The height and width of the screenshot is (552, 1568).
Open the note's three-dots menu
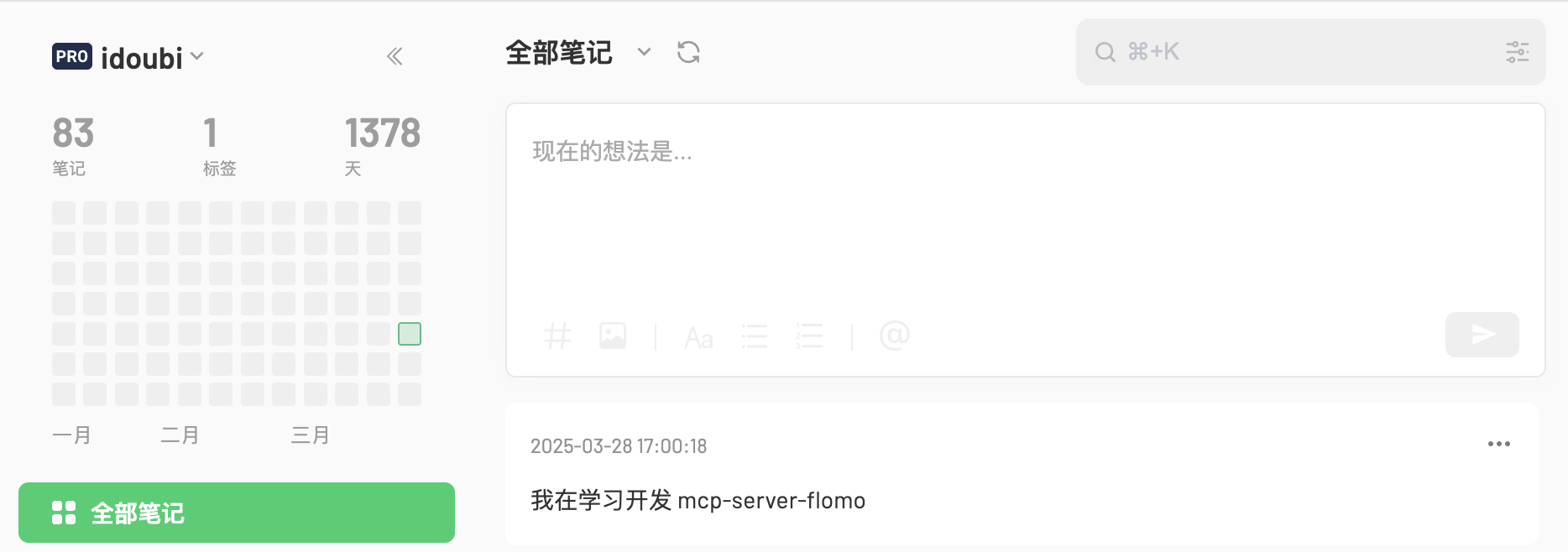1498,444
